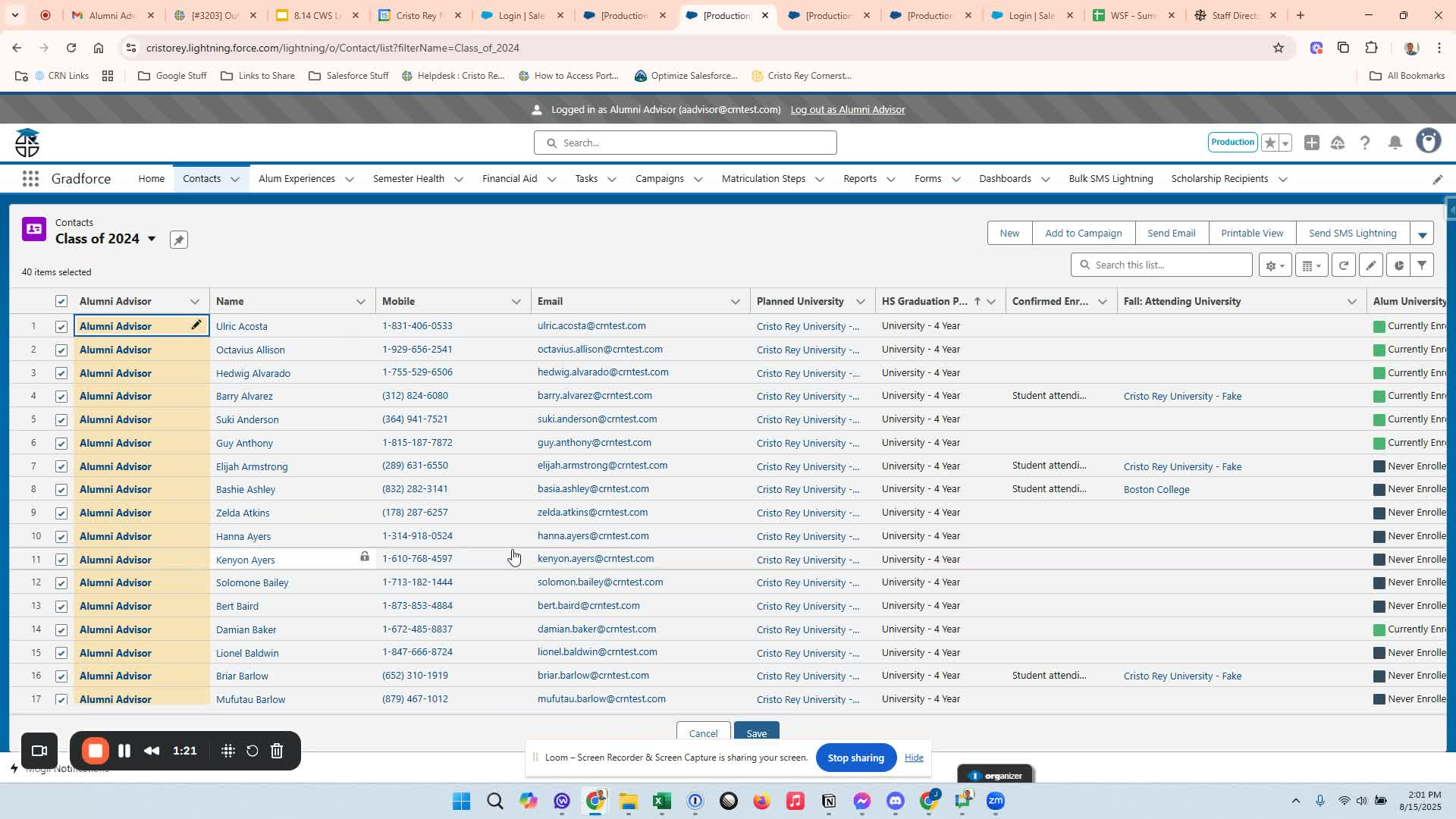Open the App Launcher grid icon
The width and height of the screenshot is (1456, 819).
tap(30, 179)
